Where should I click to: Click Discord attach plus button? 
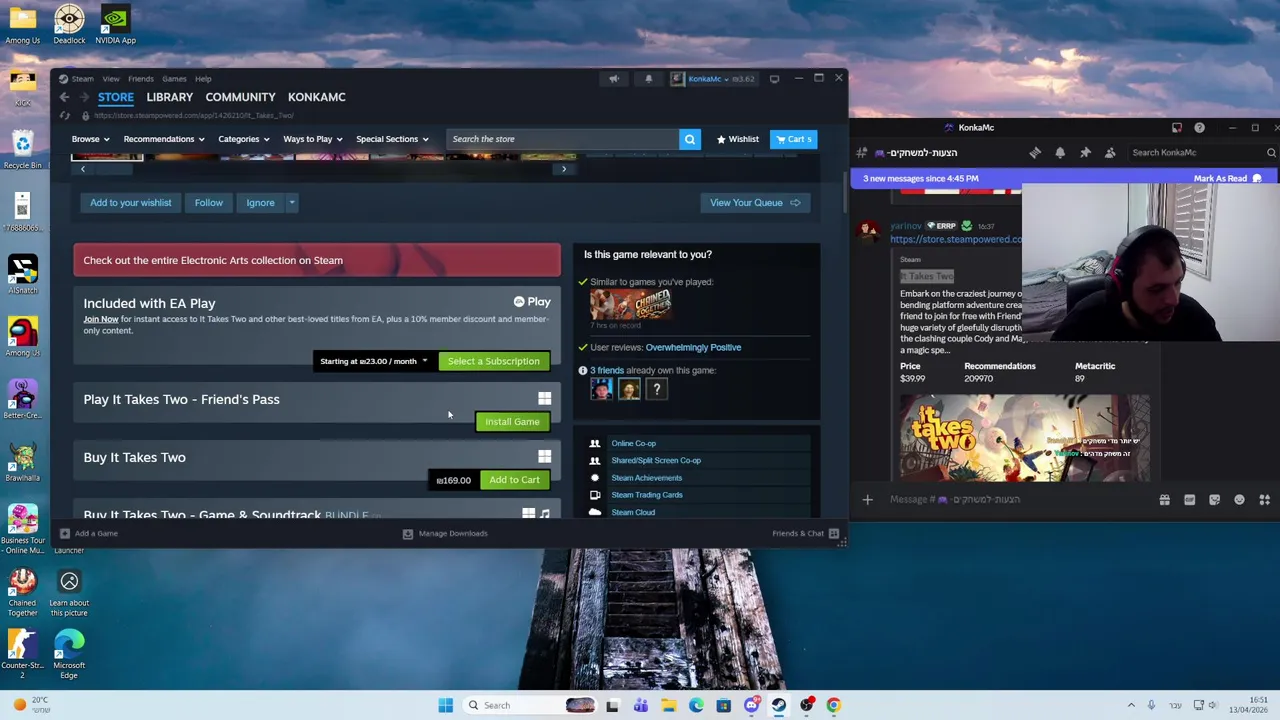point(867,499)
